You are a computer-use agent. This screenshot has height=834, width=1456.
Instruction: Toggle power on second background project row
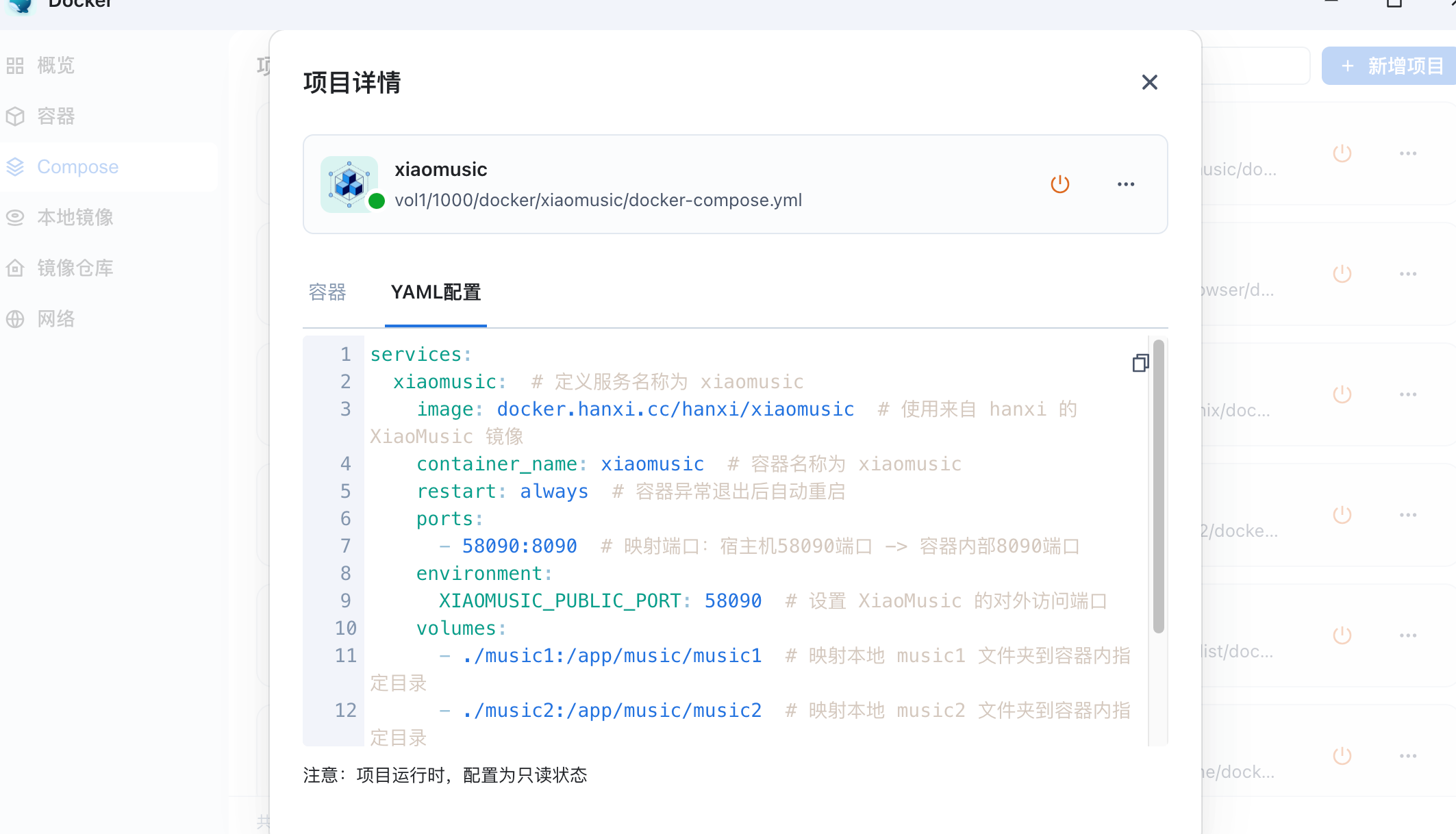click(x=1342, y=274)
